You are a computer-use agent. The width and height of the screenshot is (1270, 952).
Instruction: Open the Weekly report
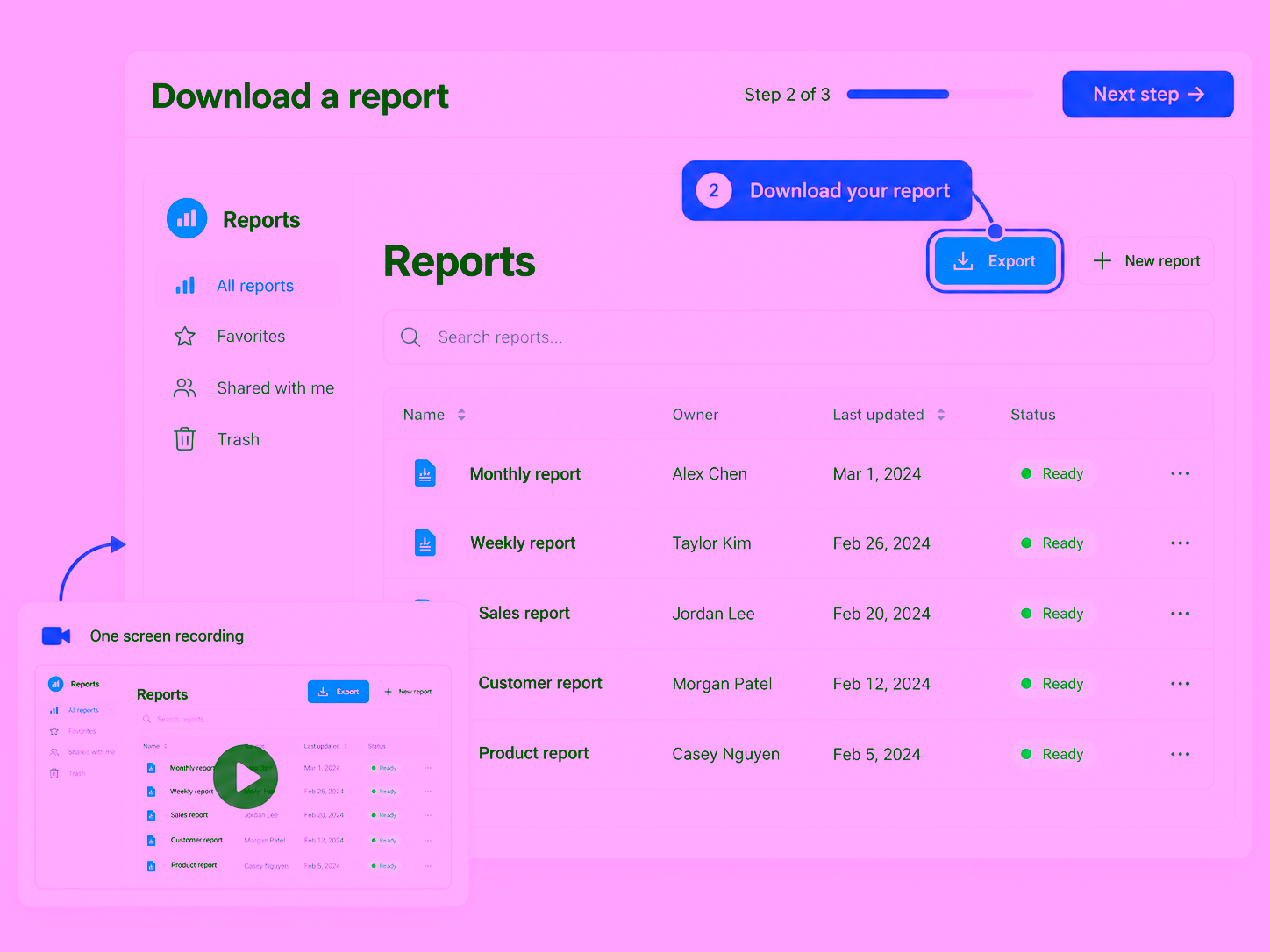pos(523,543)
